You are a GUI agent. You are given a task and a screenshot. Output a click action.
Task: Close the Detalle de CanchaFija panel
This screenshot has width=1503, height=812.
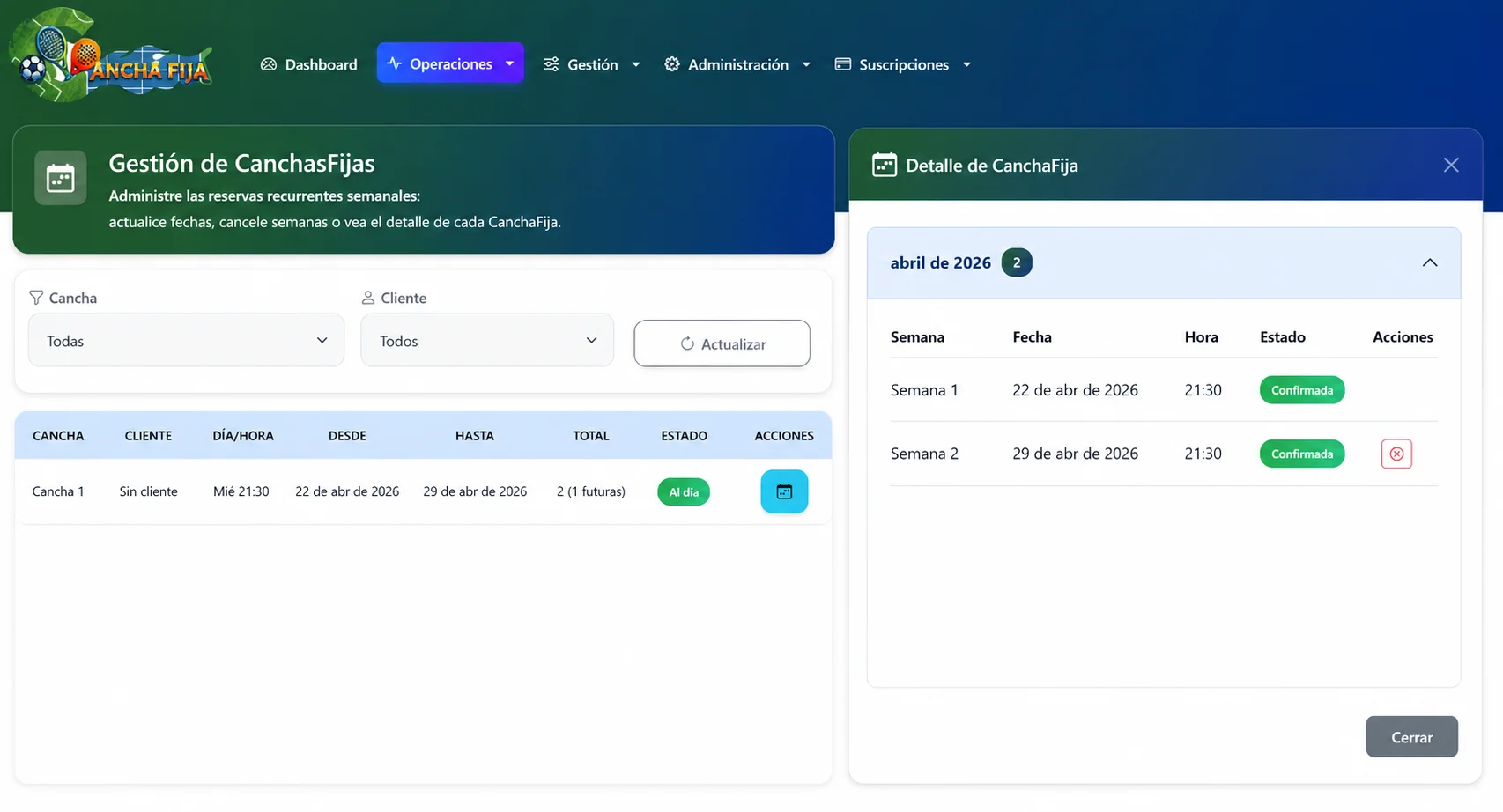pos(1451,165)
